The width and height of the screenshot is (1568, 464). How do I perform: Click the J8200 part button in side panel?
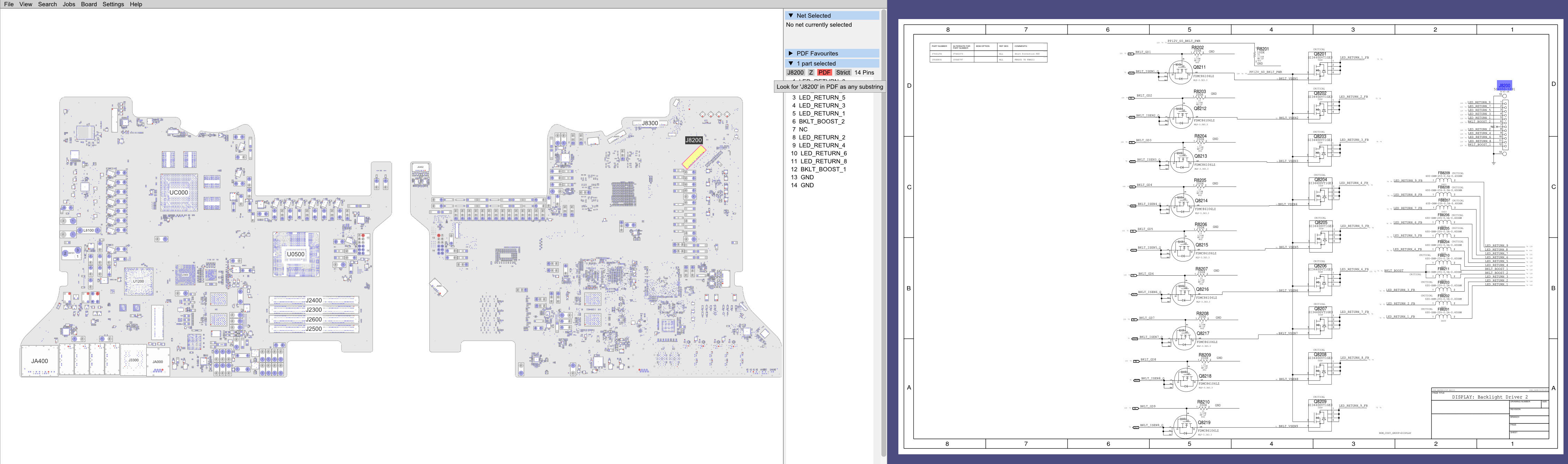[x=795, y=72]
